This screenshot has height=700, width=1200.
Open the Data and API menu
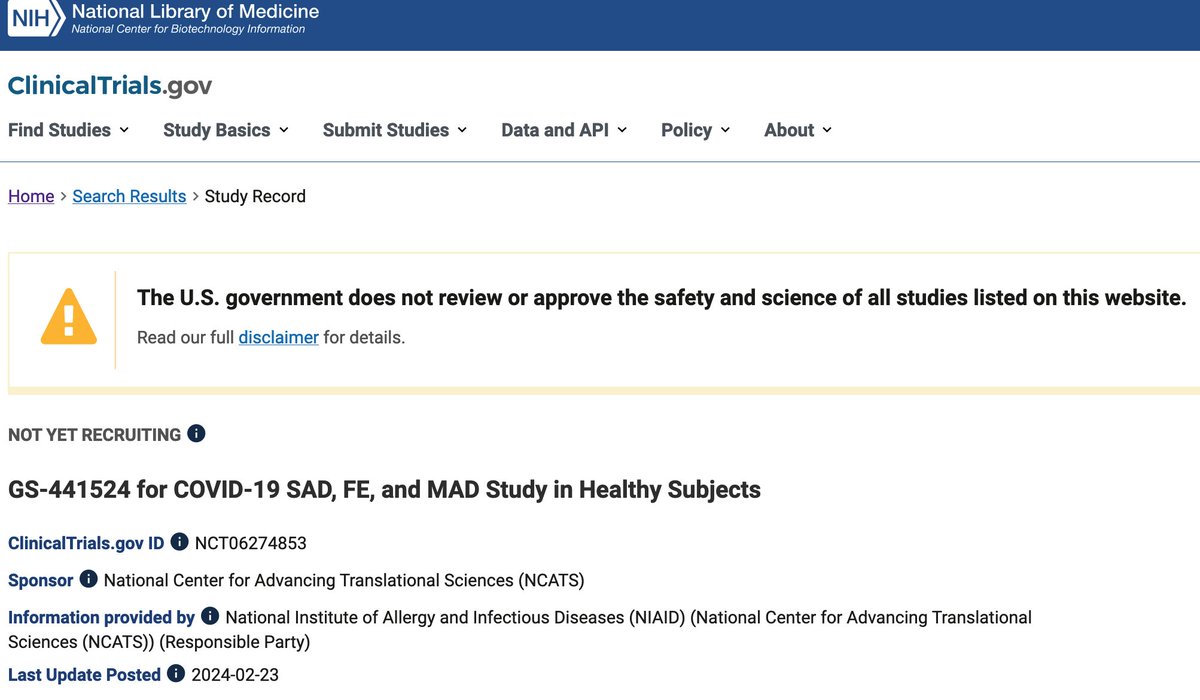pos(564,130)
